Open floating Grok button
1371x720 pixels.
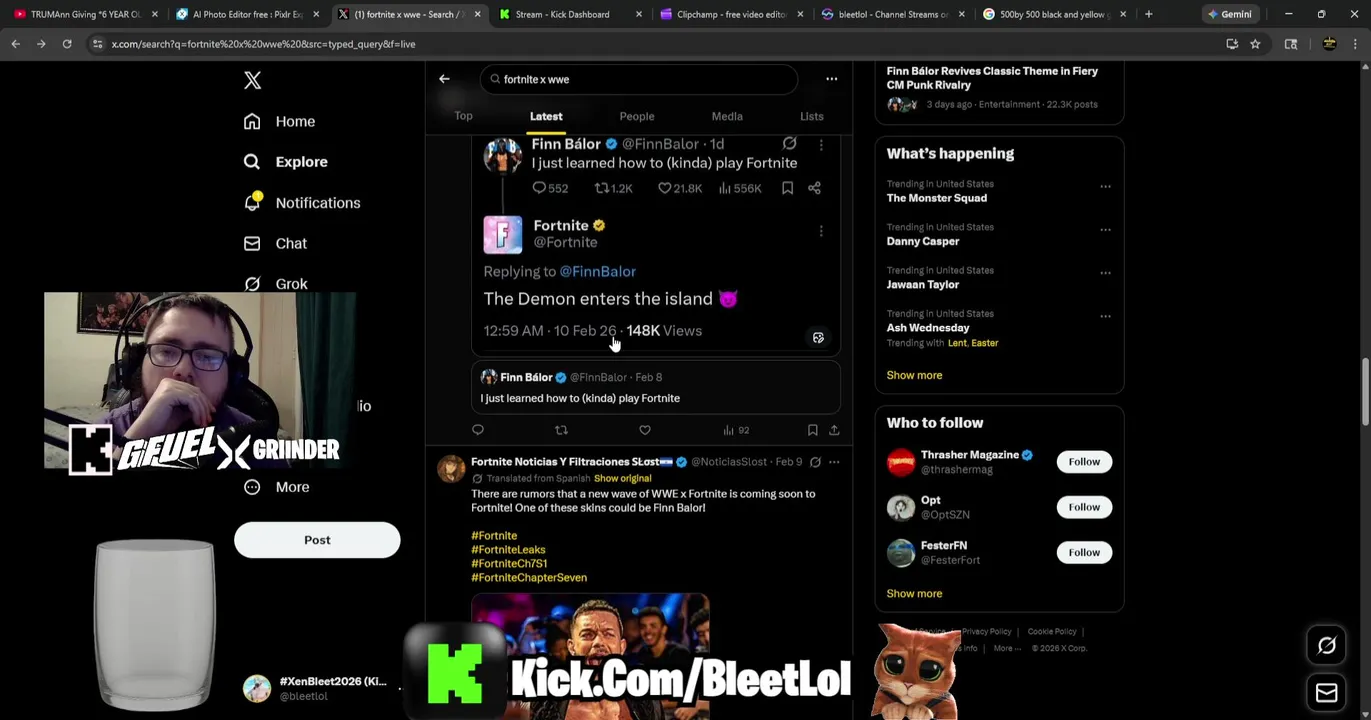tap(1327, 646)
